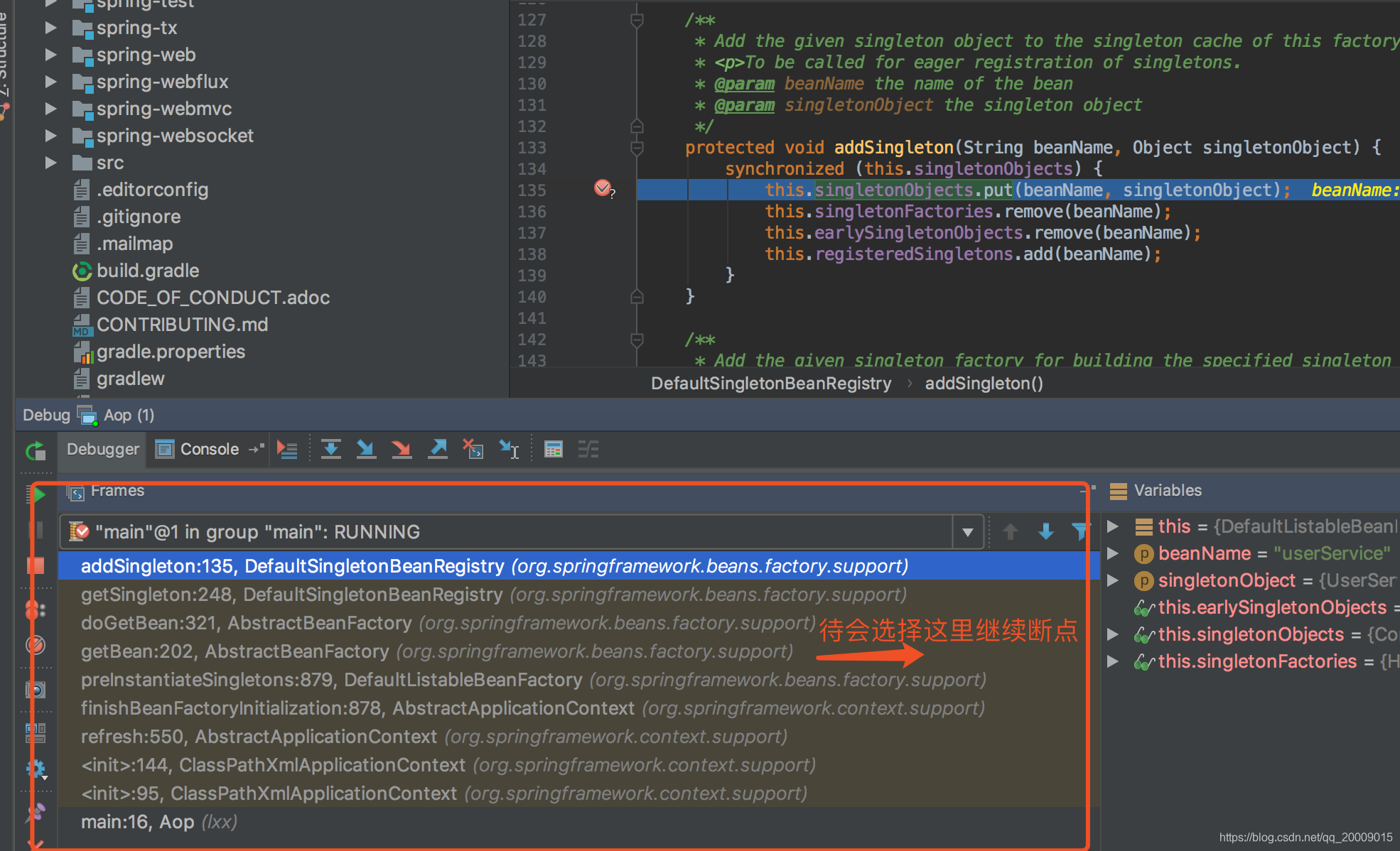Click Show Execution Point icon

click(287, 449)
